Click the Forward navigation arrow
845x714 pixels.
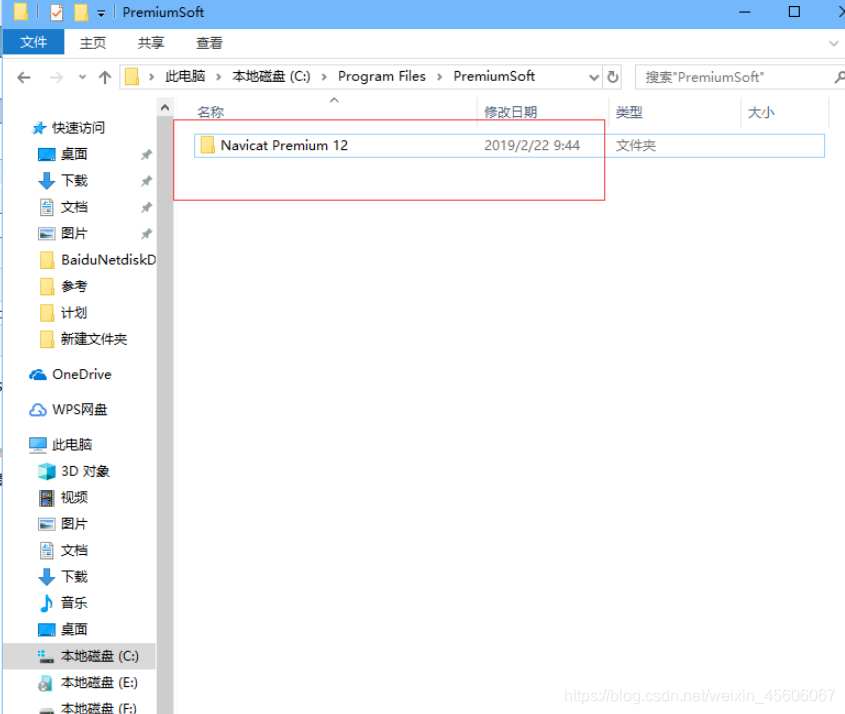56,78
